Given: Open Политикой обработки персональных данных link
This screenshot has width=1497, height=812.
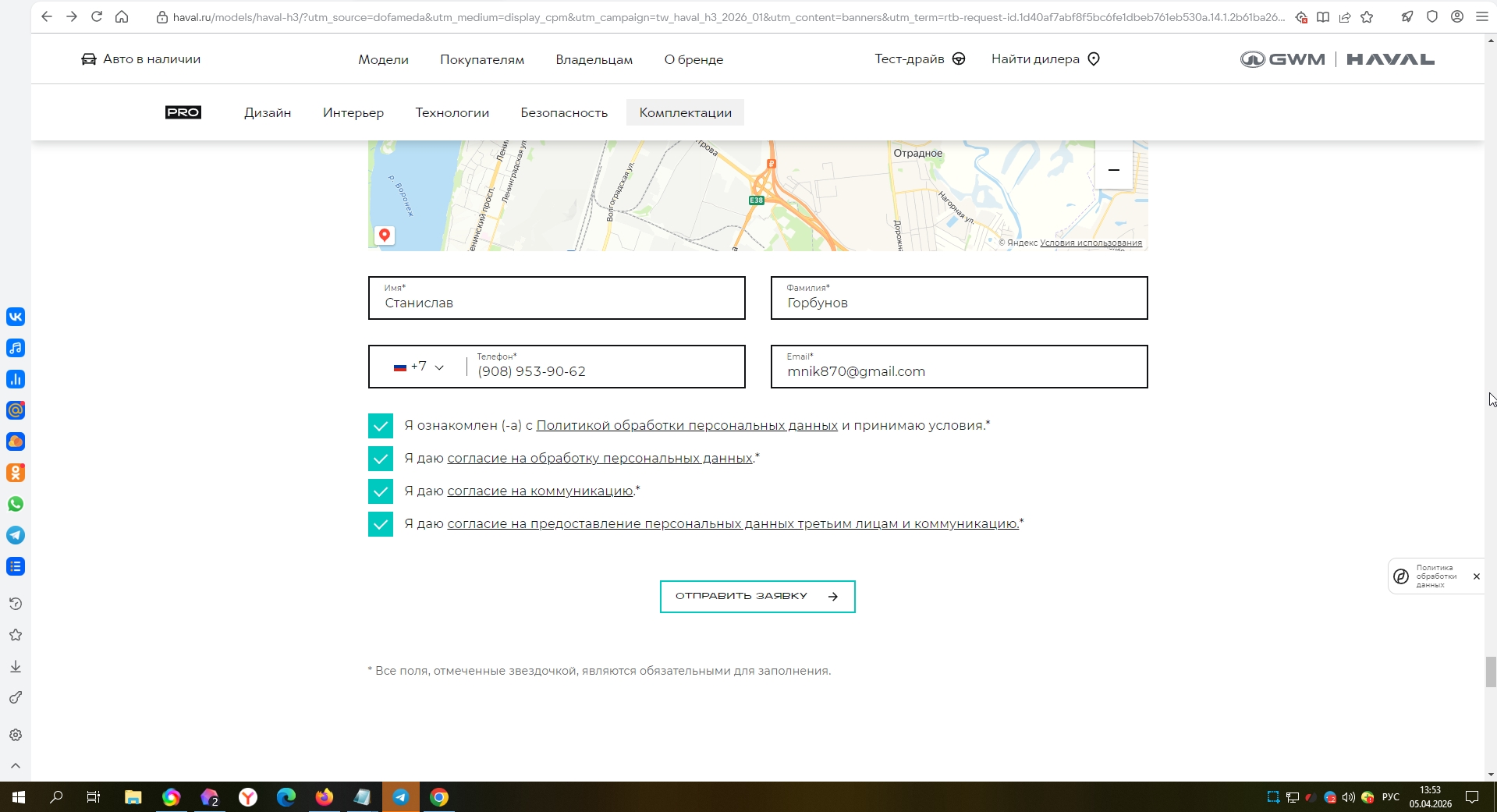Looking at the screenshot, I should 687,426.
